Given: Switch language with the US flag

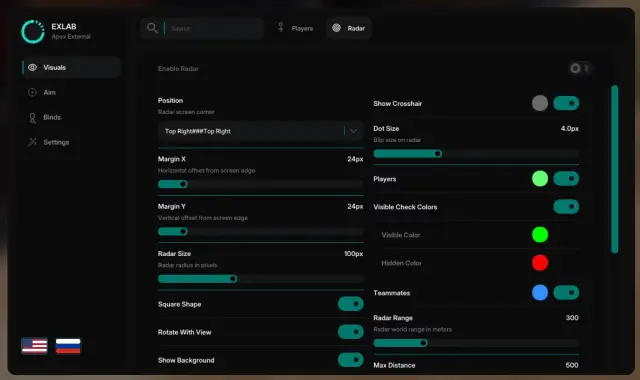Looking at the screenshot, I should (x=34, y=346).
